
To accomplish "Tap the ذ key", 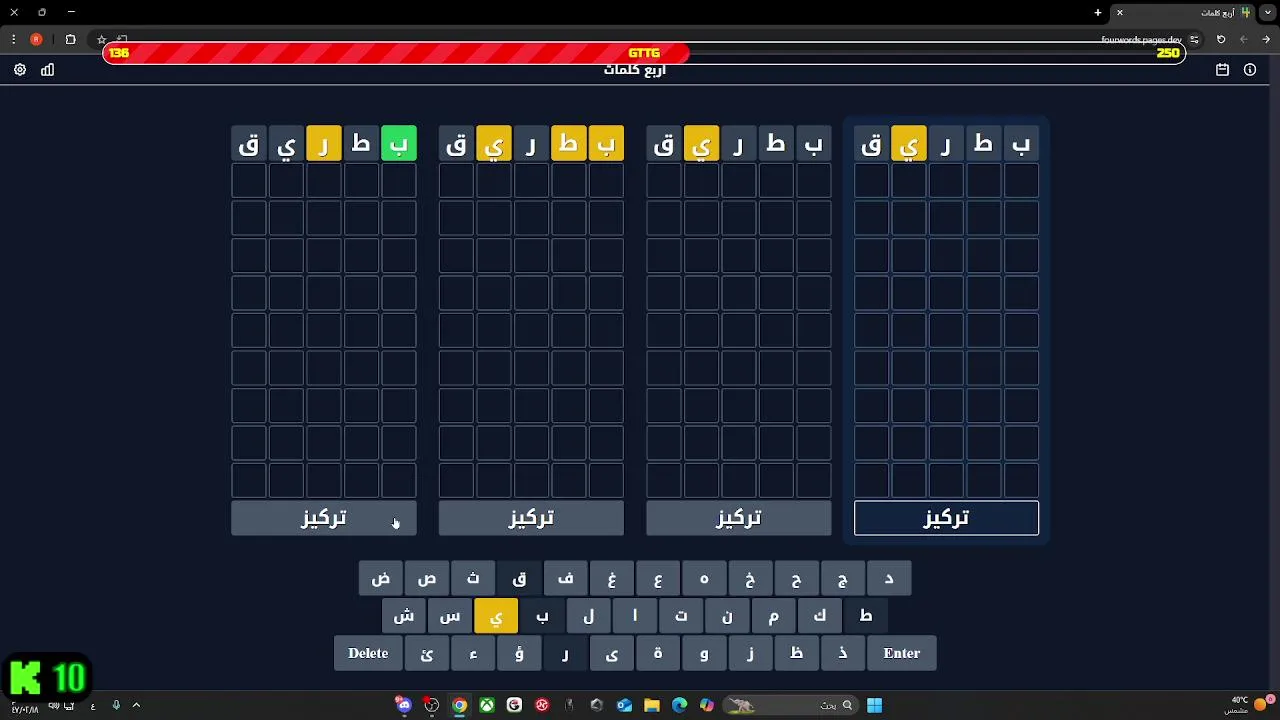I will tap(843, 653).
